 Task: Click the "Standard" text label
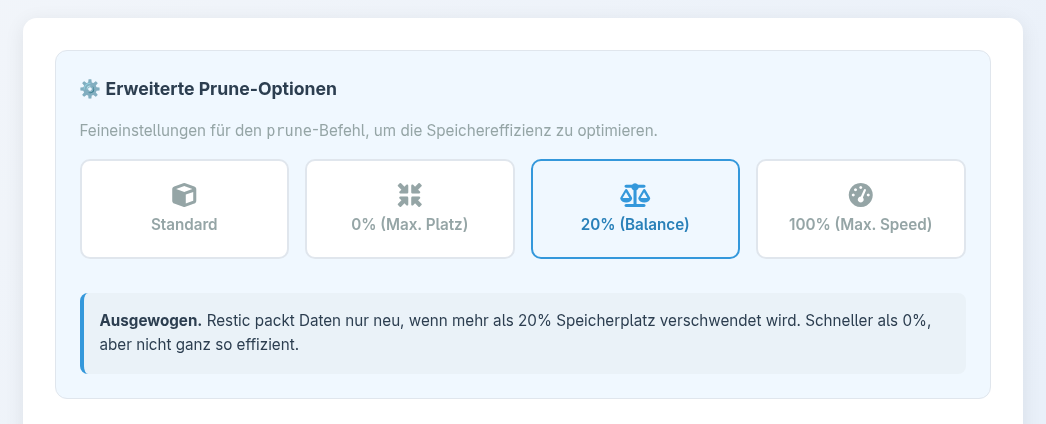(184, 224)
